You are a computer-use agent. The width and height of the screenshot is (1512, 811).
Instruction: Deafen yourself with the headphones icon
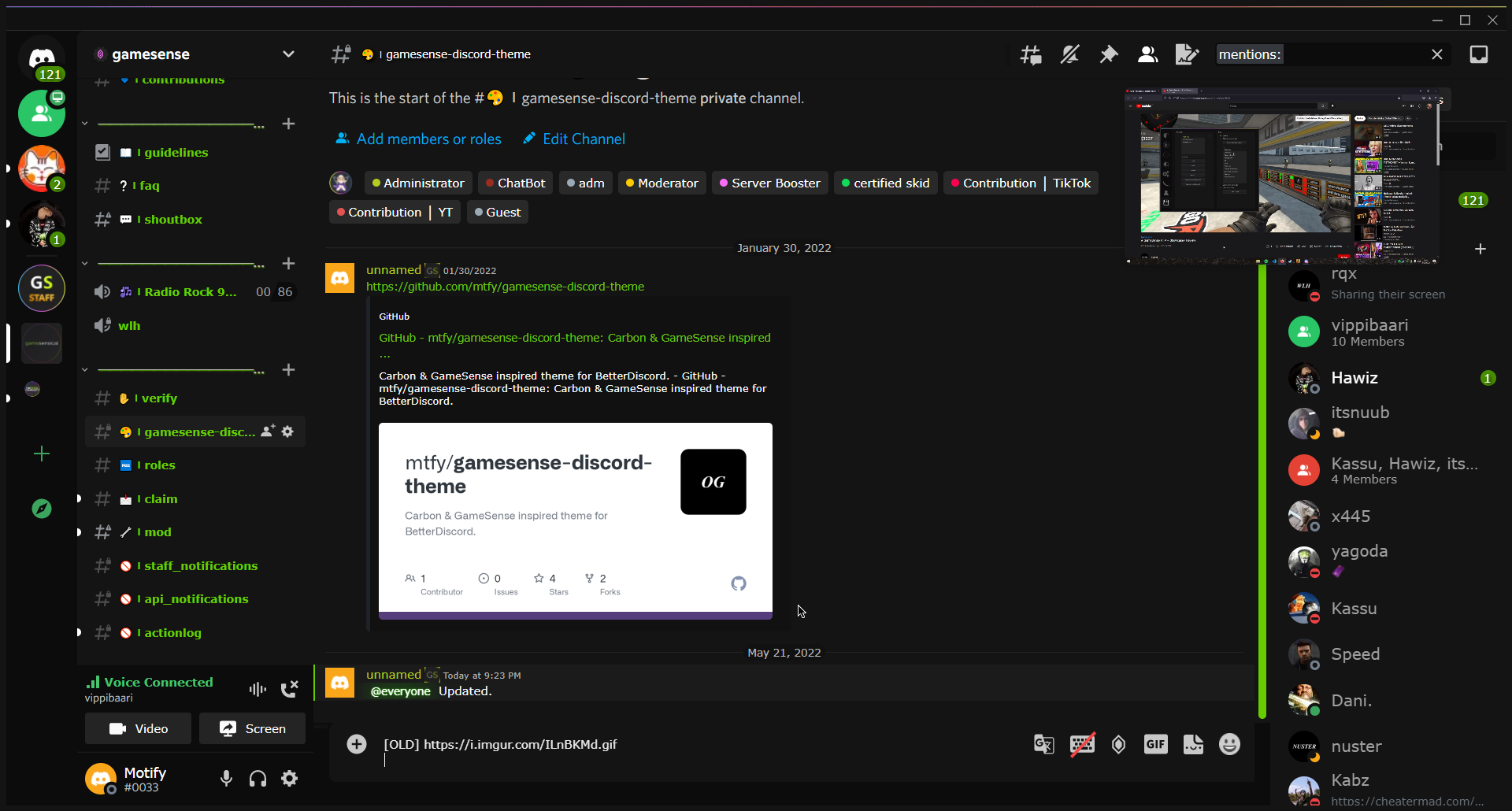(x=258, y=778)
